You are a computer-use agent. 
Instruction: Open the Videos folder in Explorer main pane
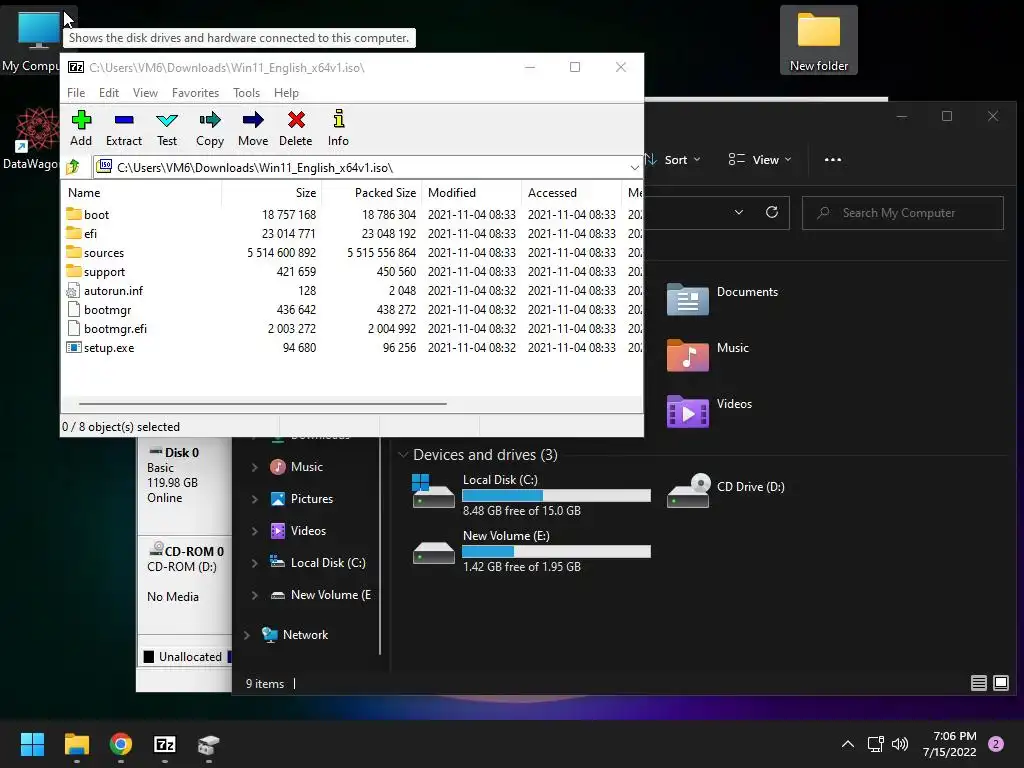click(709, 412)
